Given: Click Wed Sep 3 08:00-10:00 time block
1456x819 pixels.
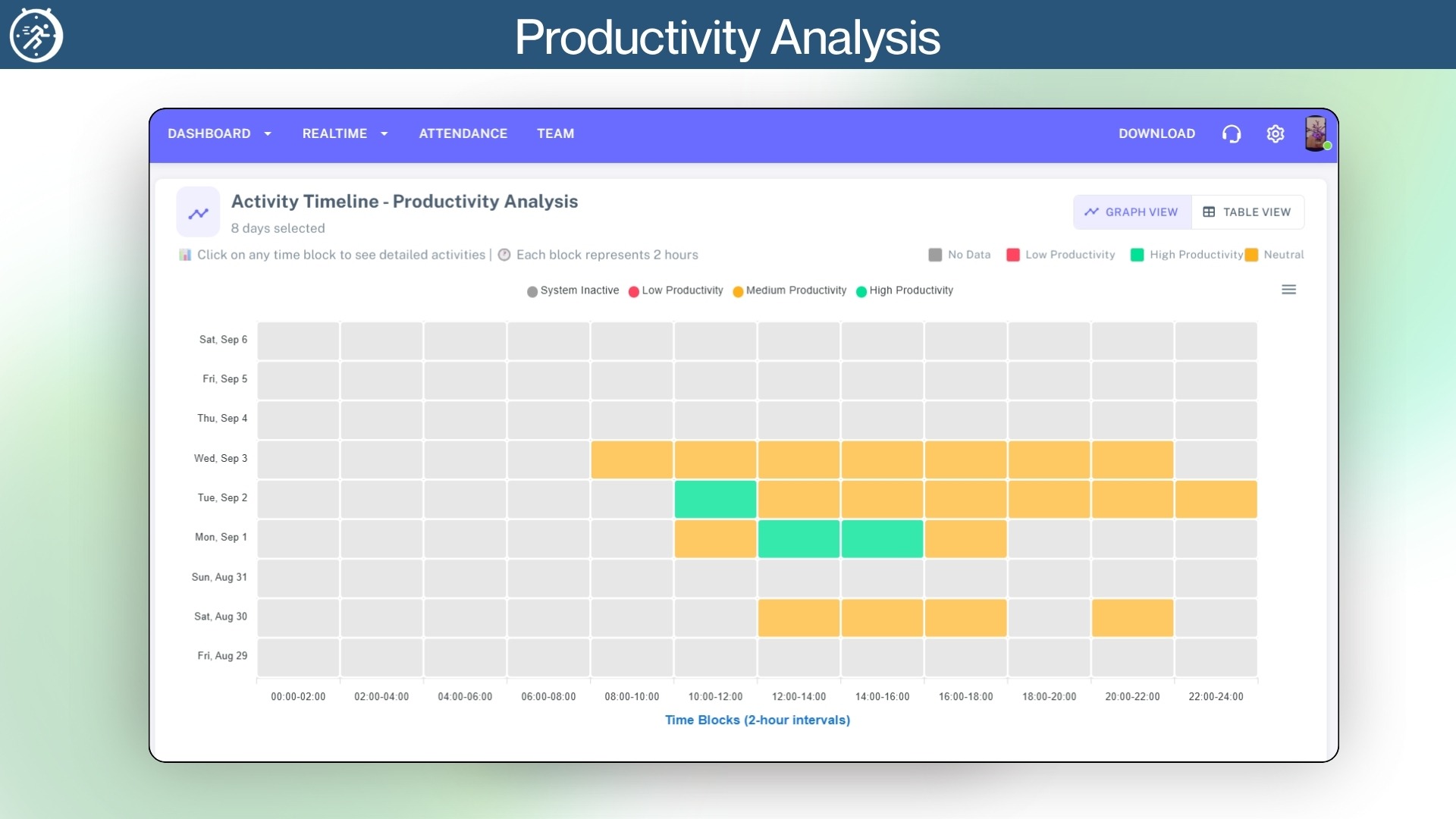Looking at the screenshot, I should [632, 460].
